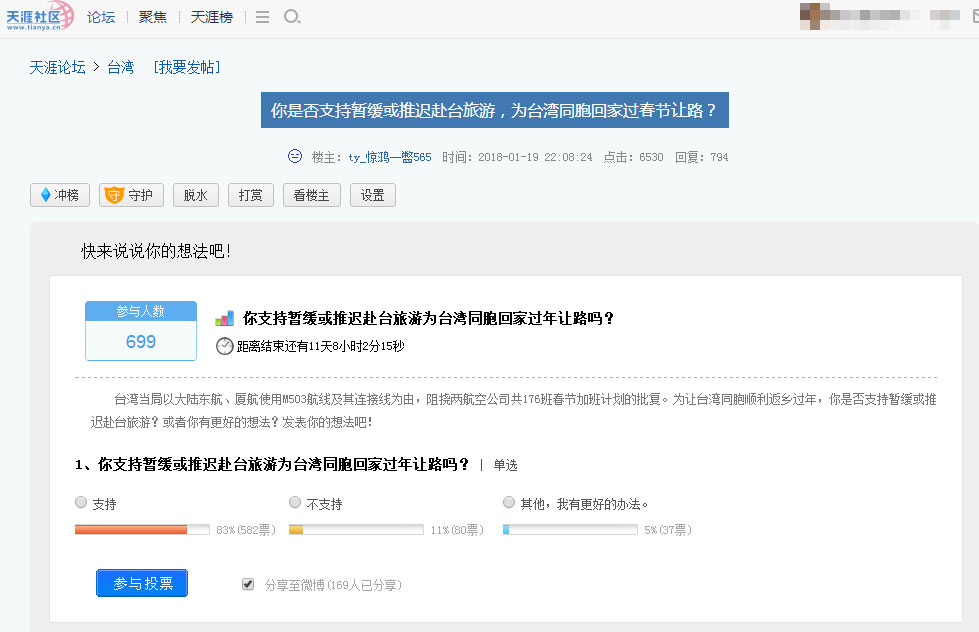This screenshot has height=632, width=979.
Task: Click the bar chart poll icon
Action: click(224, 318)
